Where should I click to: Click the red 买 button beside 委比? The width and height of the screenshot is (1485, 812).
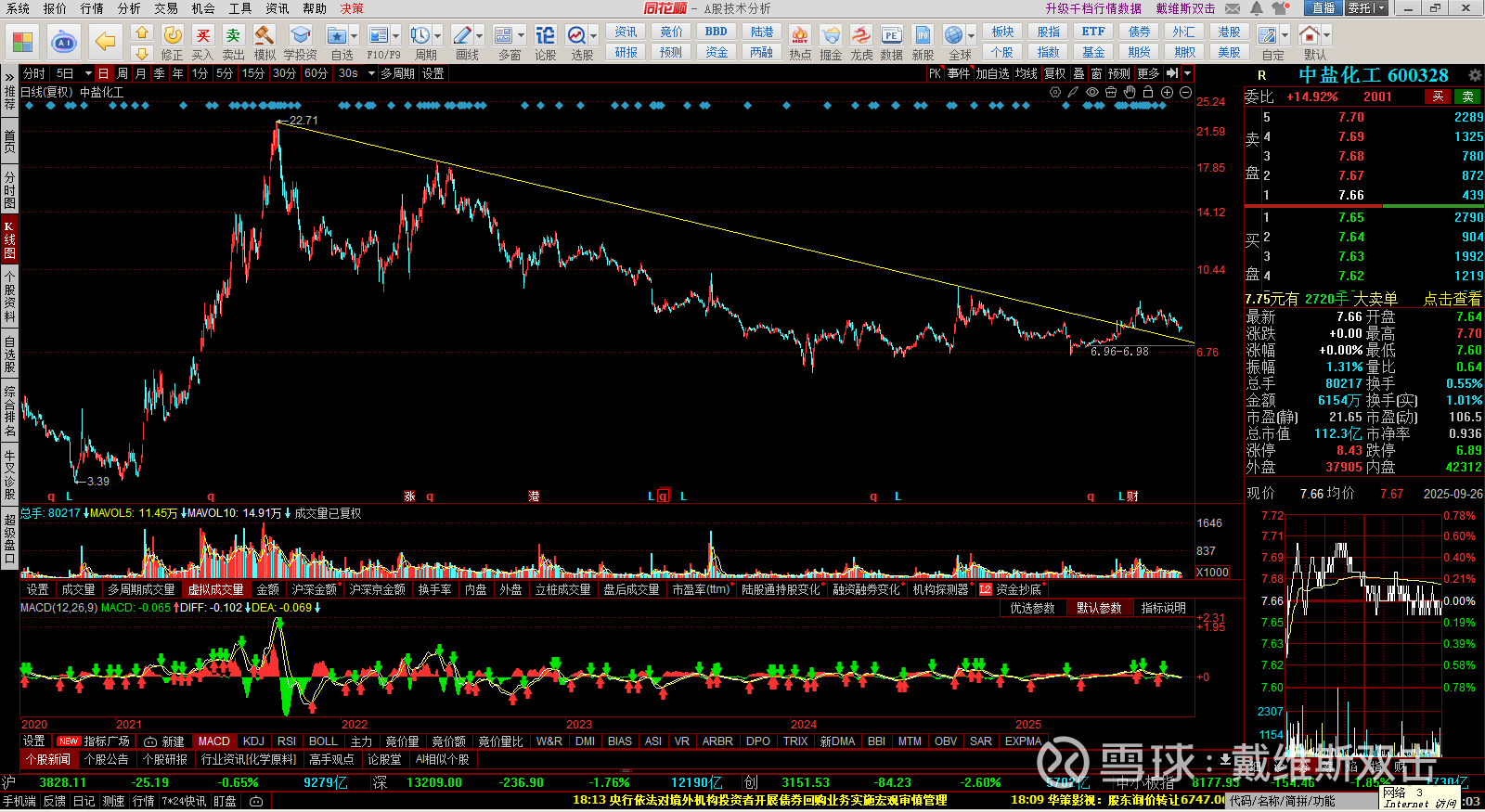click(x=1438, y=97)
